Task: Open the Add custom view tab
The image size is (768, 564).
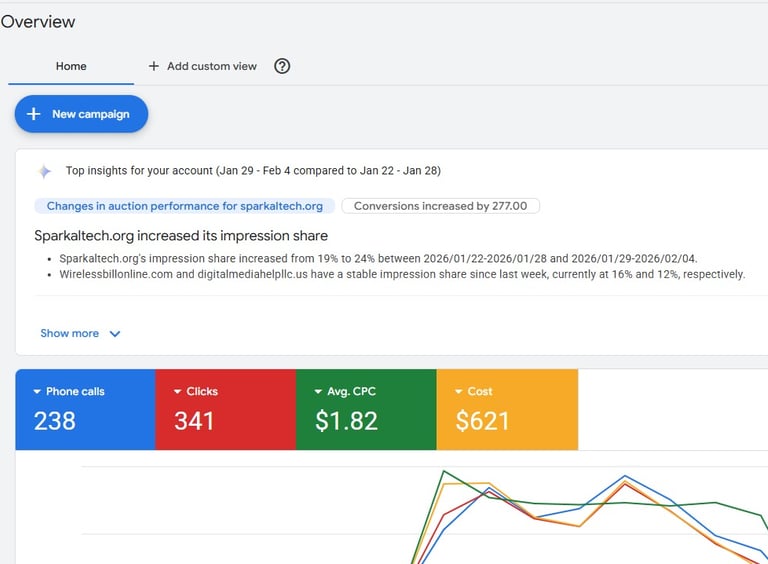Action: [211, 66]
